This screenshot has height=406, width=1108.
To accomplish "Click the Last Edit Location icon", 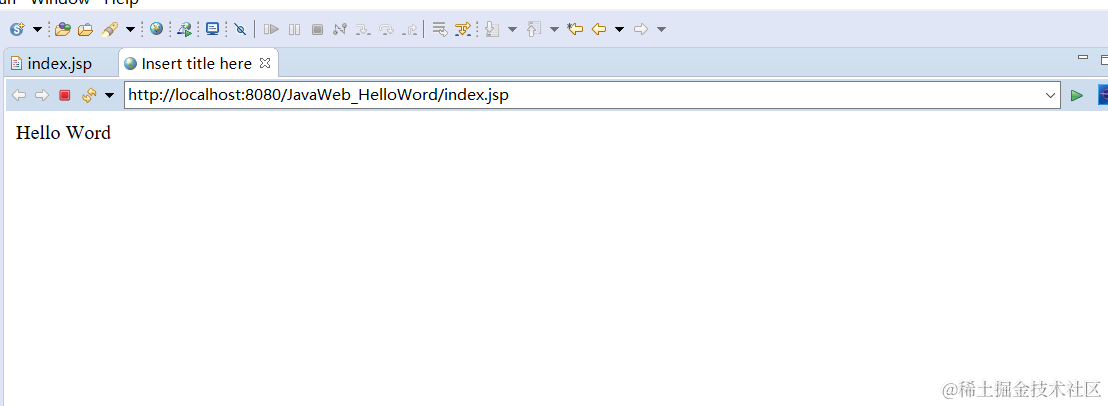I will 575,30.
